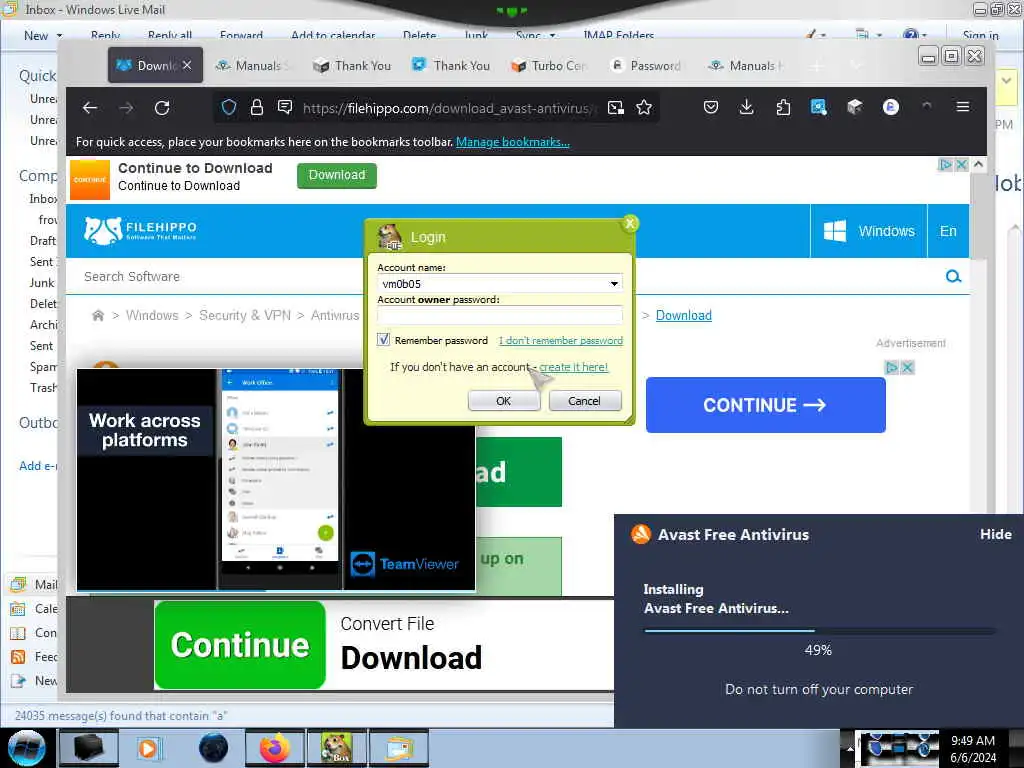The width and height of the screenshot is (1024, 768).
Task: Switch to Password tab
Action: tap(648, 65)
